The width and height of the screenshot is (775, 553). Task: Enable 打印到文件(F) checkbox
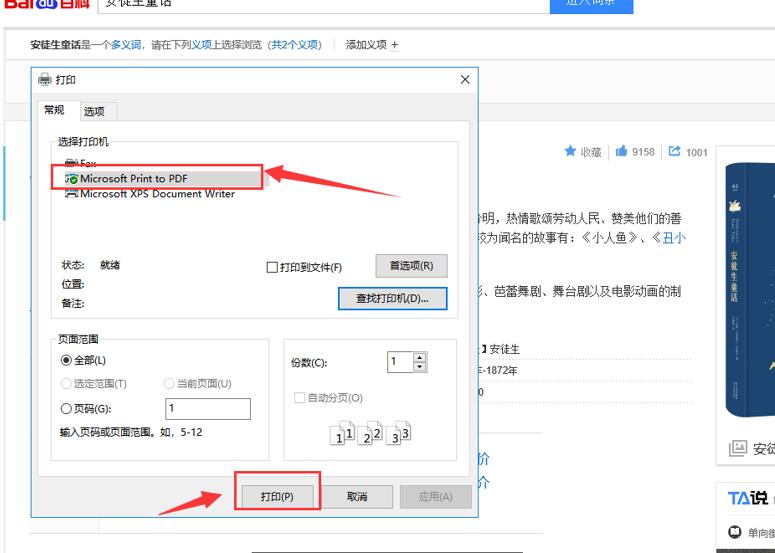pos(272,267)
